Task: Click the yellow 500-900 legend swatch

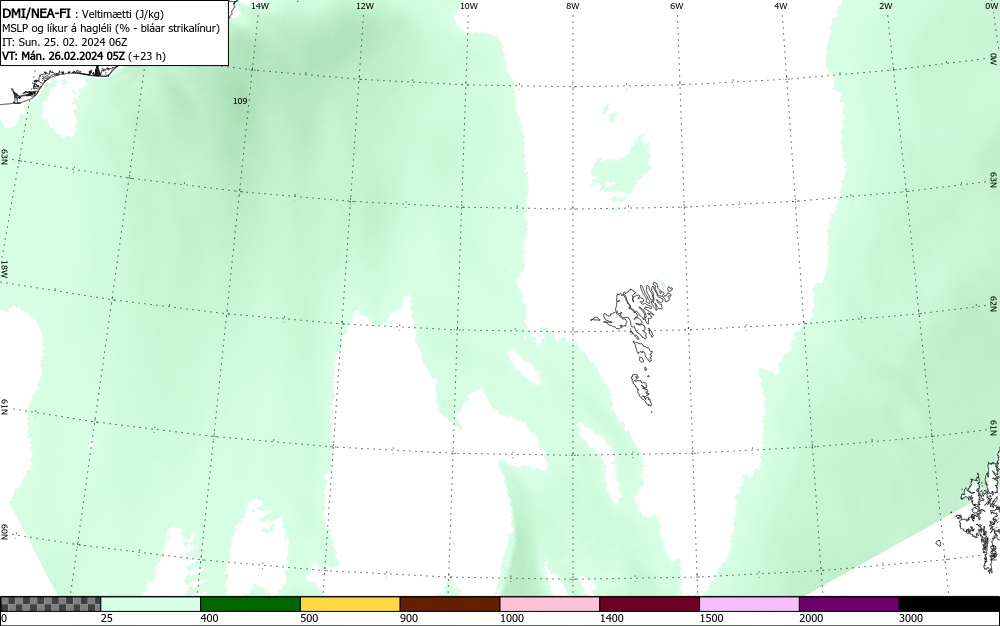Action: tap(350, 604)
